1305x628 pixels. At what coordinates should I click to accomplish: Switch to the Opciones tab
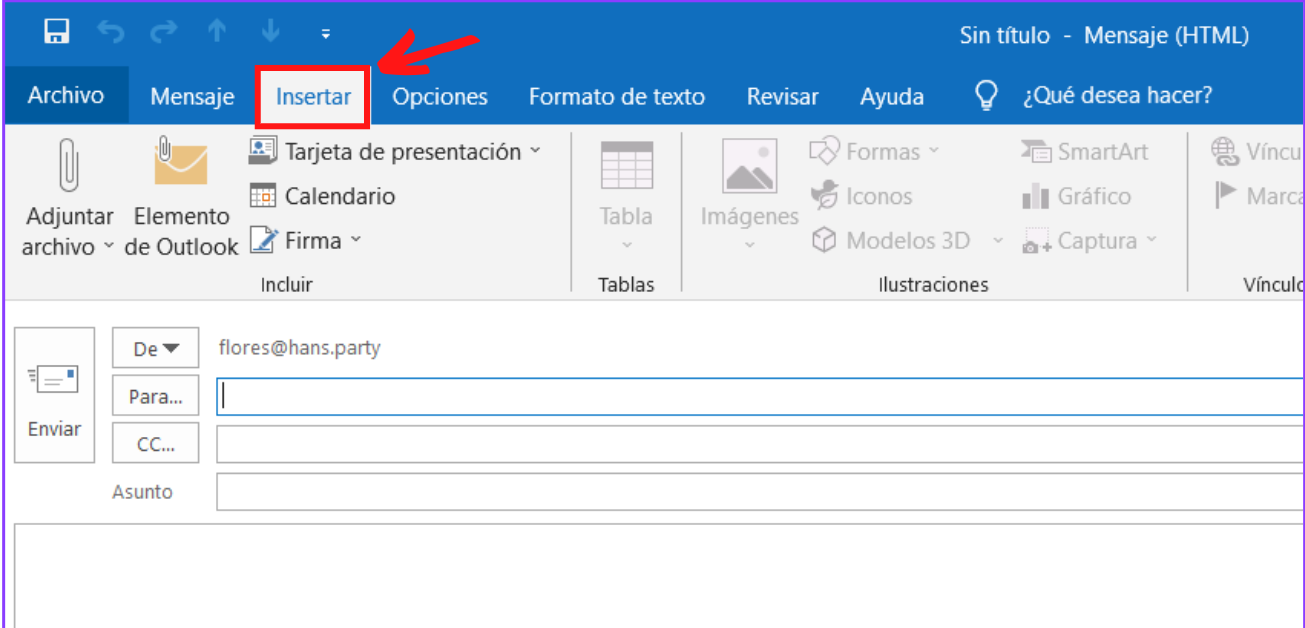pos(439,97)
